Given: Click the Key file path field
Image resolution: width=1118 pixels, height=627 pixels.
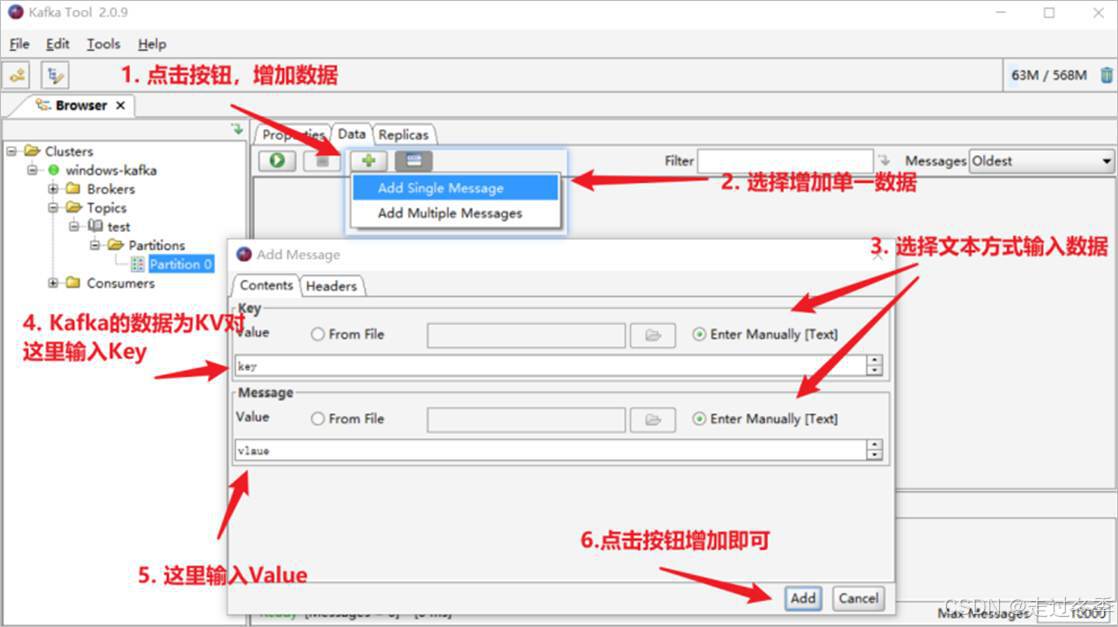Looking at the screenshot, I should [x=526, y=335].
